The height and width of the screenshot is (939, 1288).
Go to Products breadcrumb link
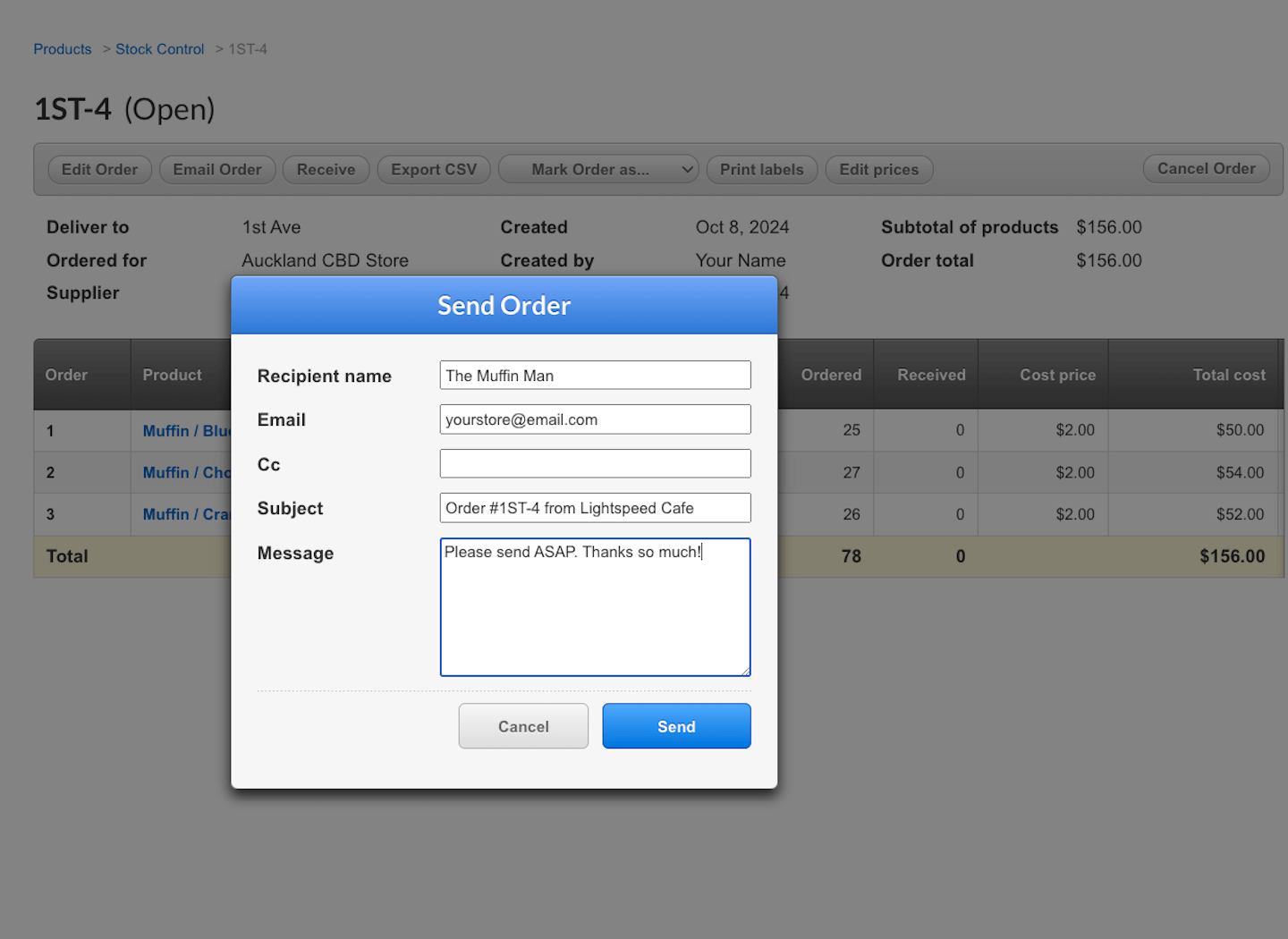(x=63, y=49)
